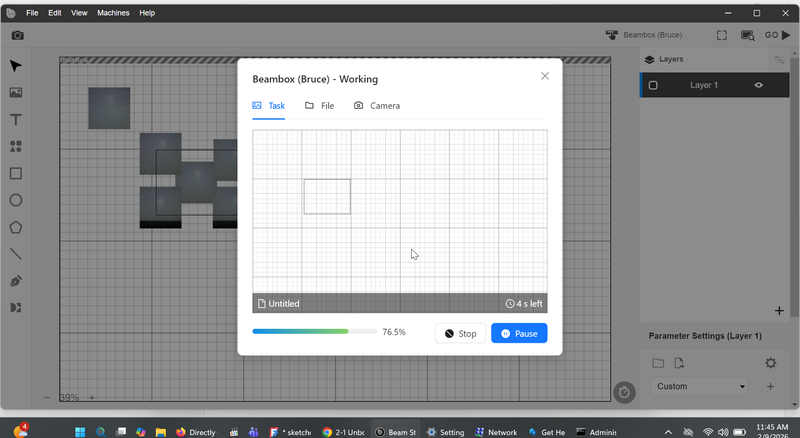This screenshot has height=438, width=800.
Task: Show hidden system tray icons chevron
Action: tap(668, 432)
